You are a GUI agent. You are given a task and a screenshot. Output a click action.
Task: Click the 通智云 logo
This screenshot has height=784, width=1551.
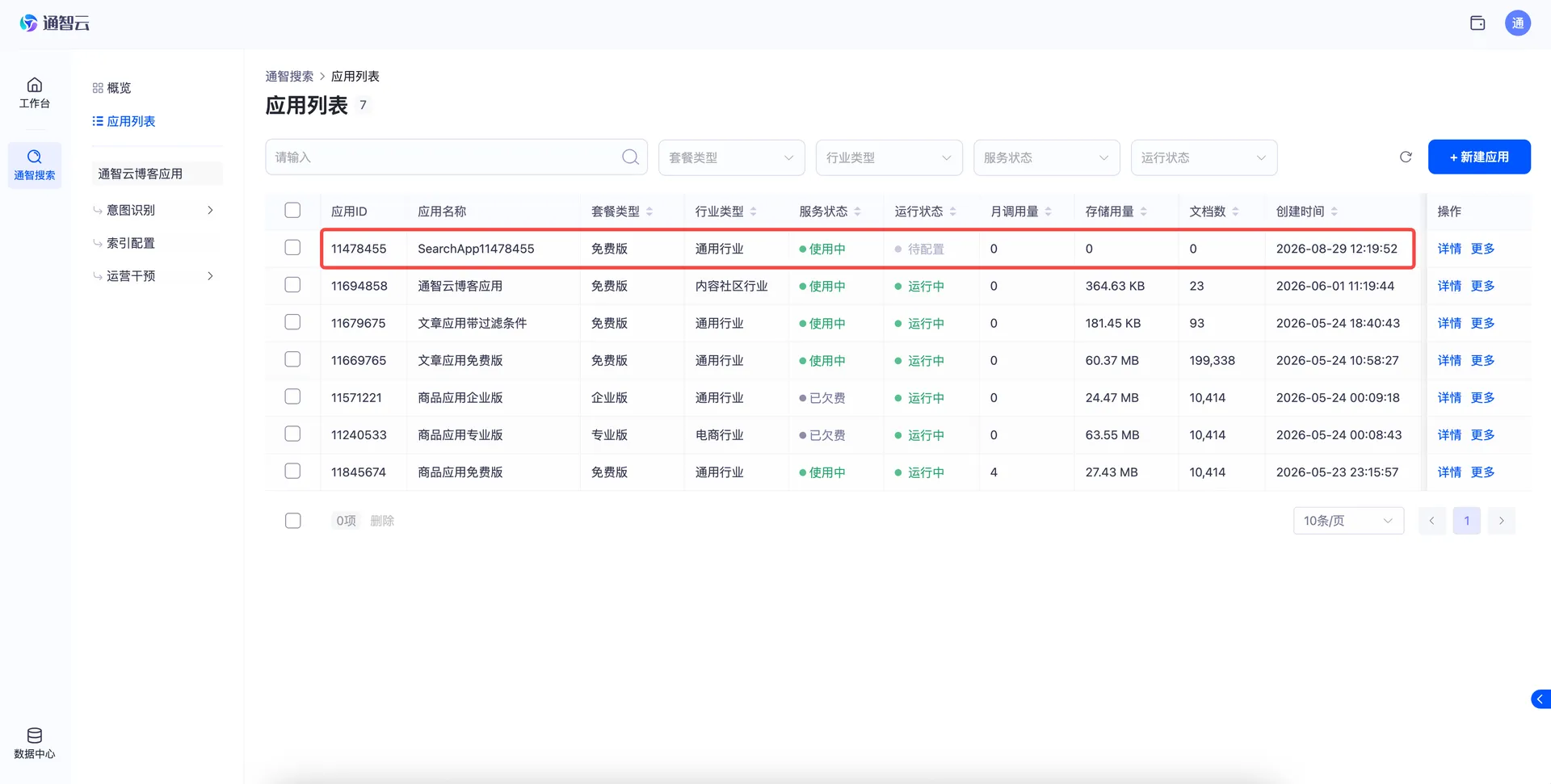point(54,23)
